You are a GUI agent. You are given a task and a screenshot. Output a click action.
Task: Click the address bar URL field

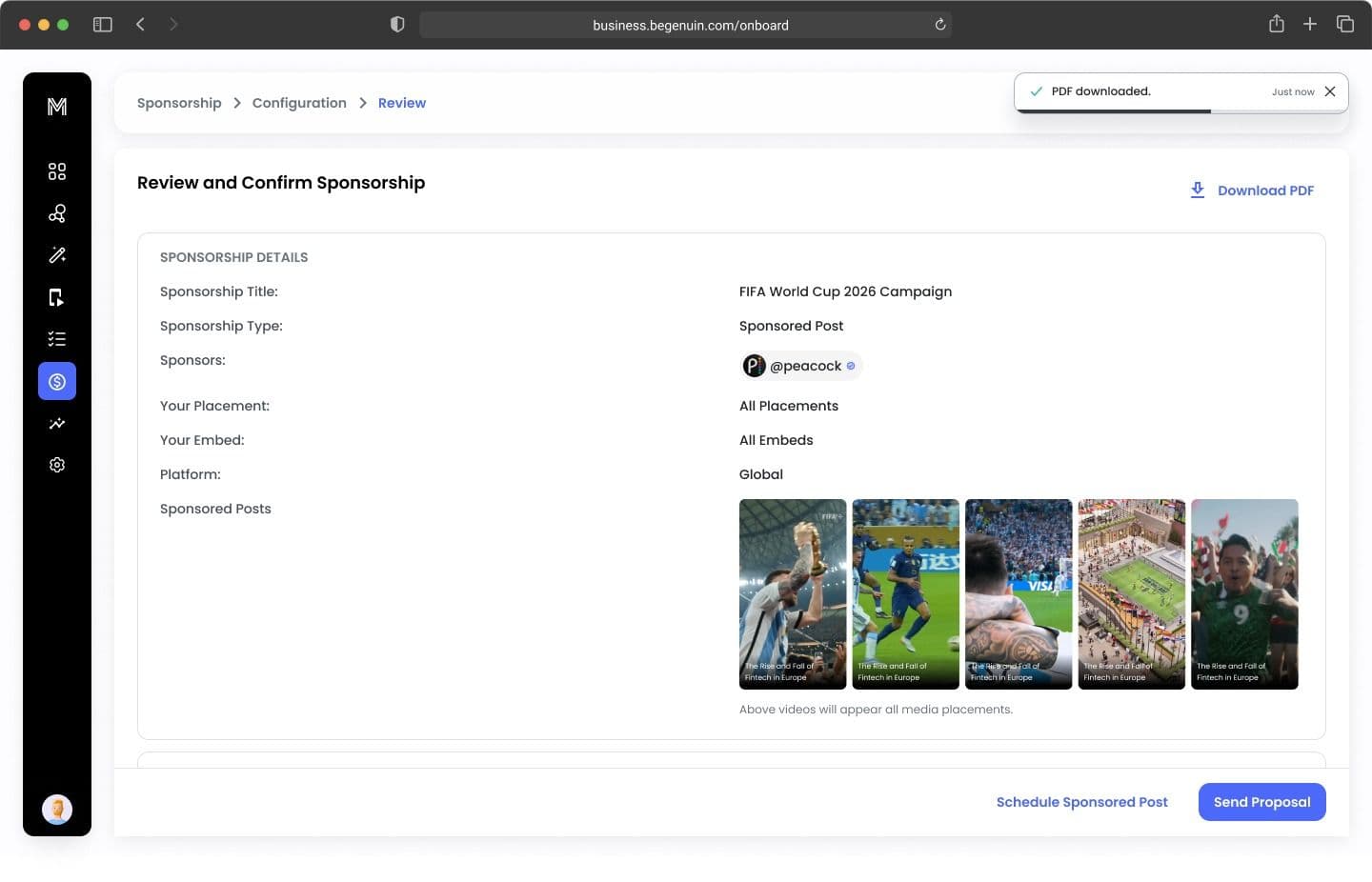point(686,25)
